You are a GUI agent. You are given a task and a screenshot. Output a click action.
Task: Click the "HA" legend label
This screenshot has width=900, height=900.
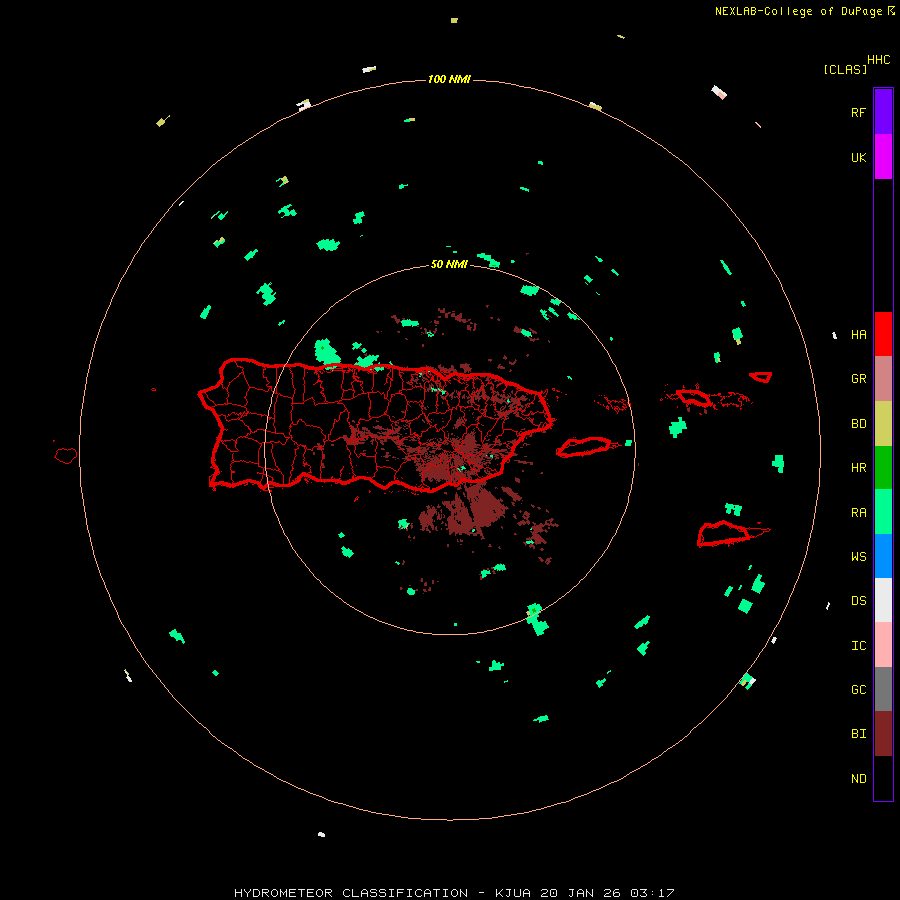click(858, 335)
